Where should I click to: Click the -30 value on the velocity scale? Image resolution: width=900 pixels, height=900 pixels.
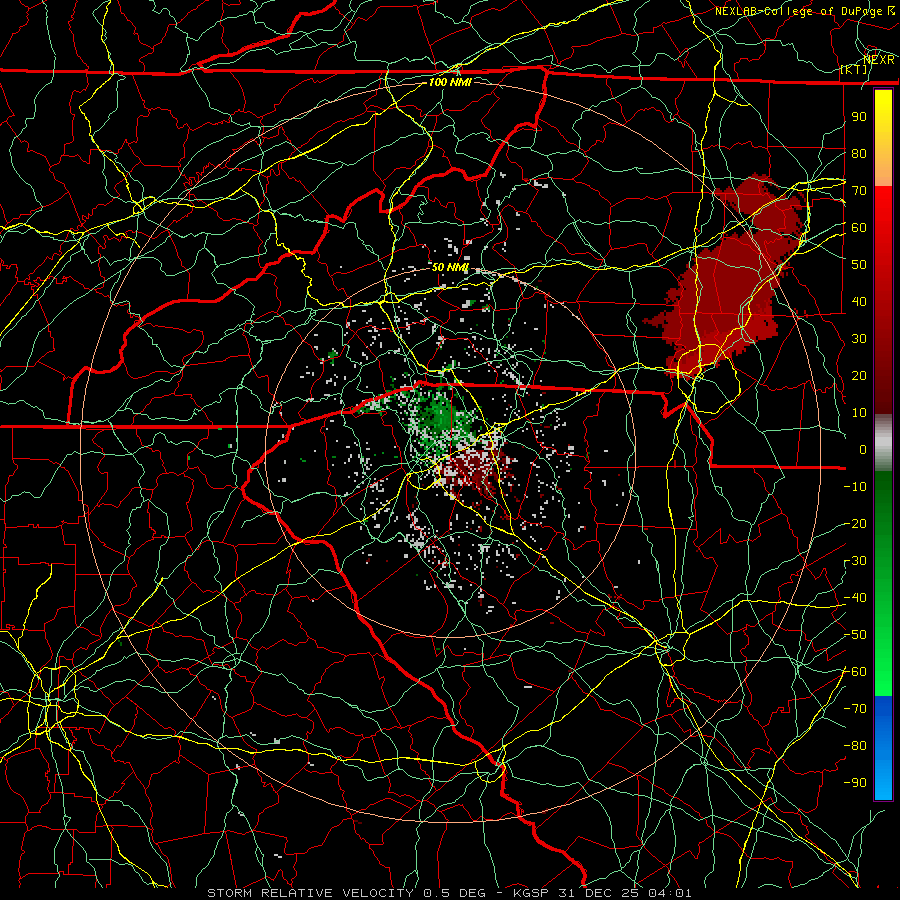coord(855,561)
